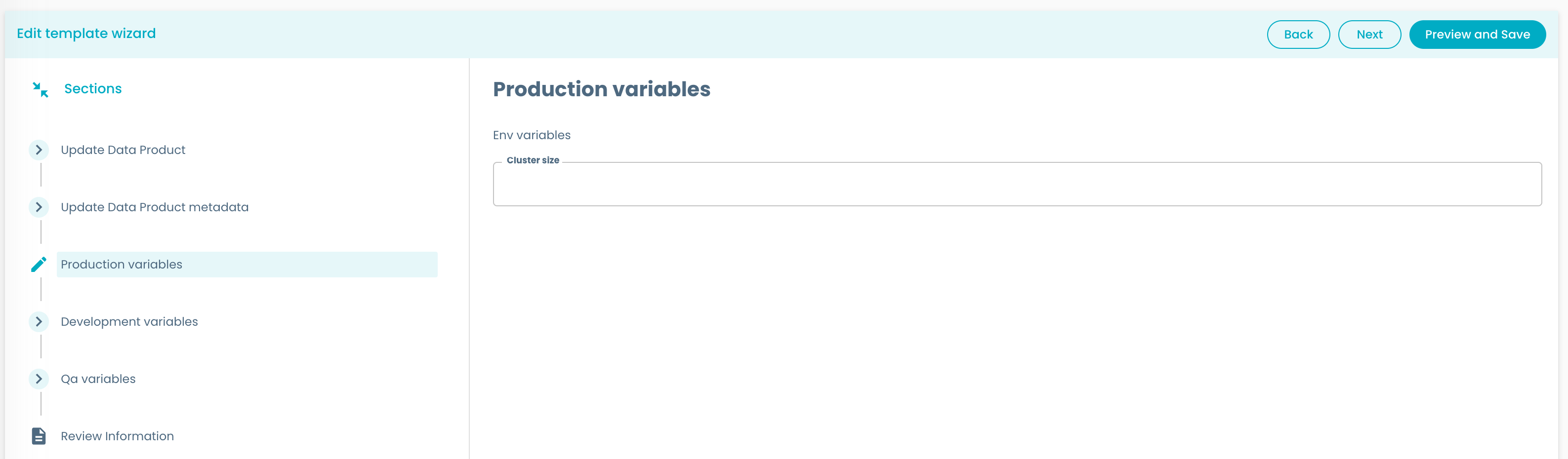Click the document icon next to Review Information

[x=39, y=435]
